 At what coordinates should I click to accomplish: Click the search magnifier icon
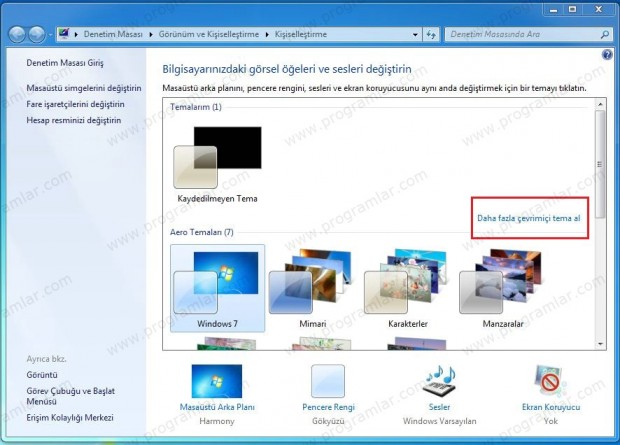coord(604,34)
